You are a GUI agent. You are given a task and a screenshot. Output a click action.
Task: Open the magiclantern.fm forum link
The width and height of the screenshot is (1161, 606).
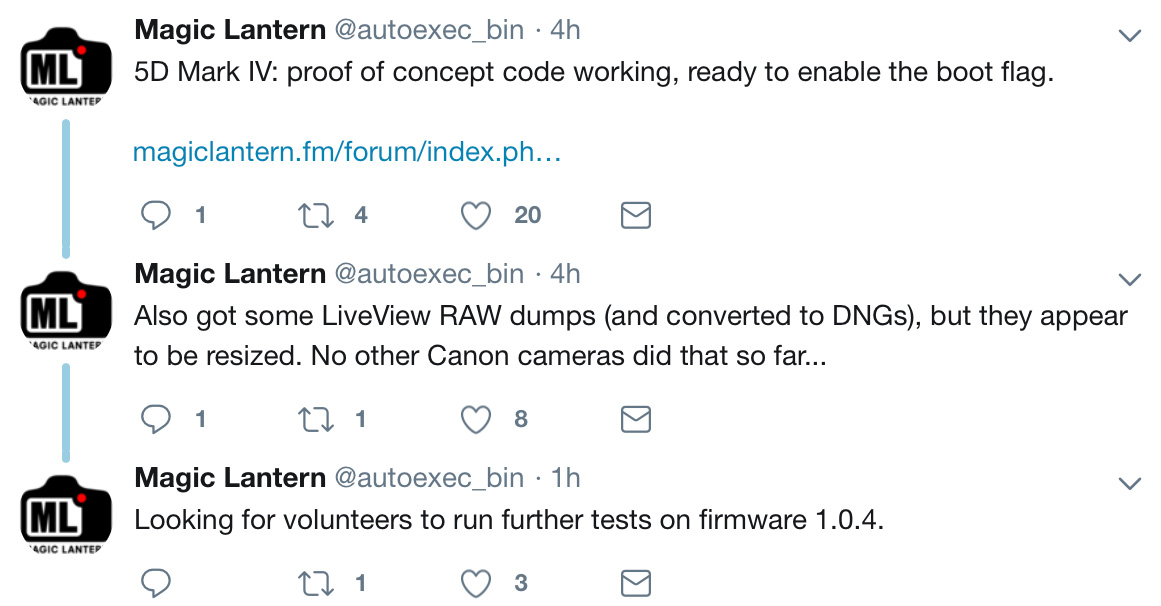click(347, 152)
